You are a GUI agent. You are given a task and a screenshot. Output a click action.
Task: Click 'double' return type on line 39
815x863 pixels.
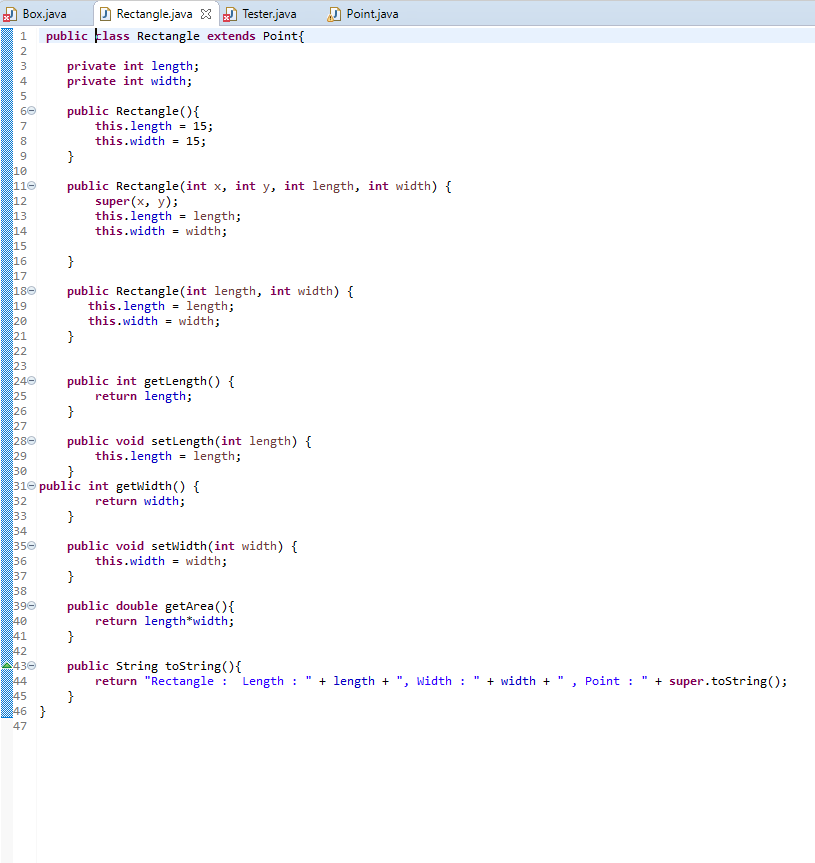[x=136, y=607]
